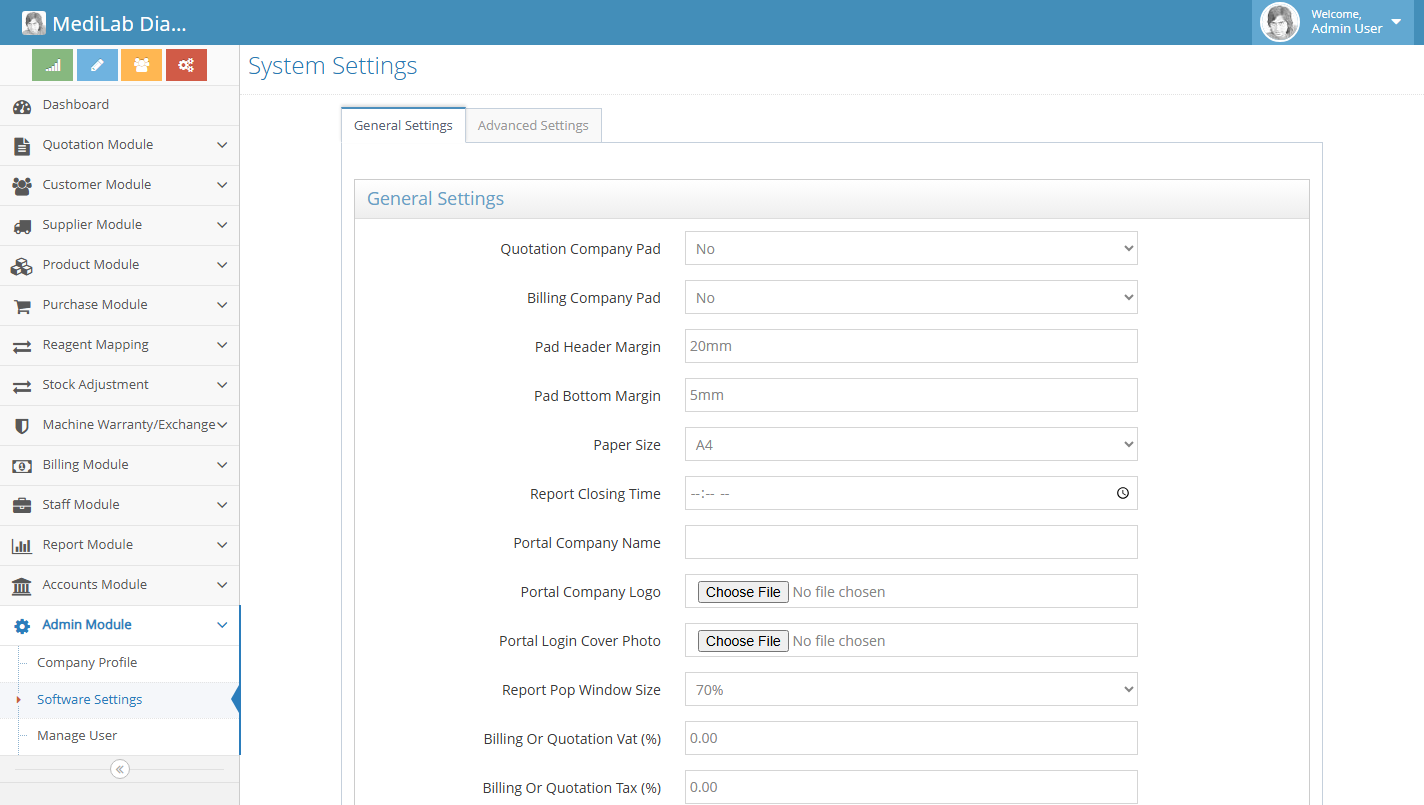Viewport: 1424px width, 805px height.
Task: Select General Settings tab
Action: pyautogui.click(x=403, y=125)
